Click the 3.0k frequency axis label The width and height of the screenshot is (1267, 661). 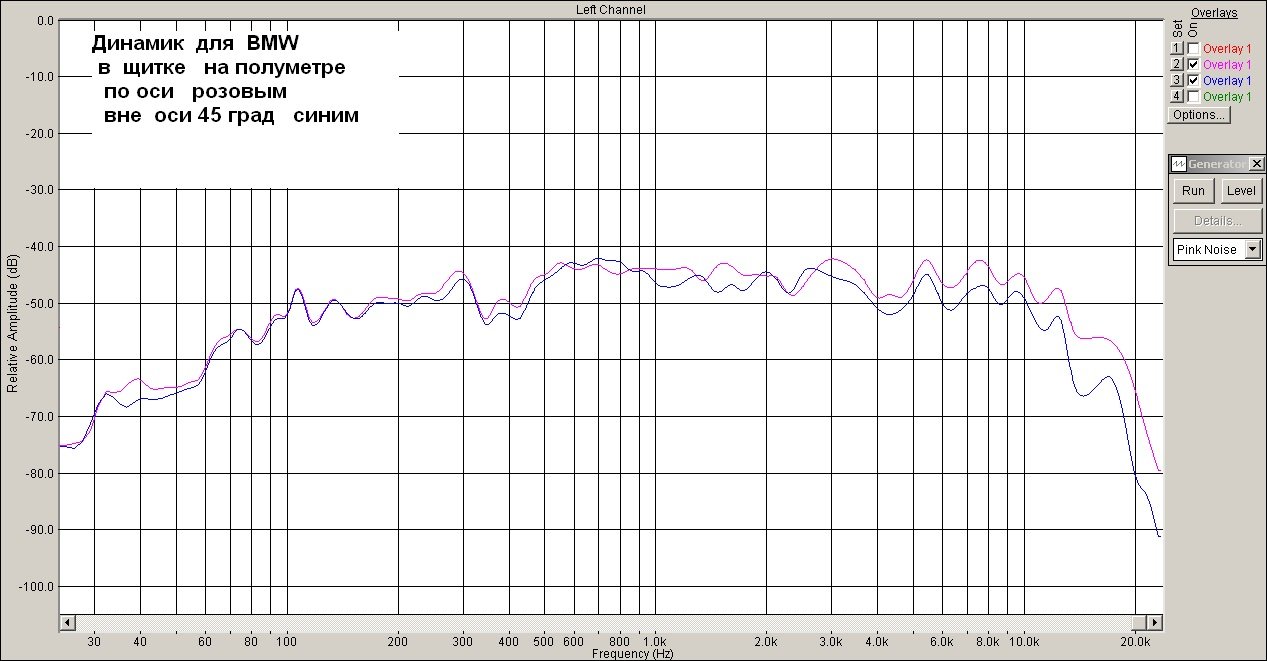(x=830, y=641)
